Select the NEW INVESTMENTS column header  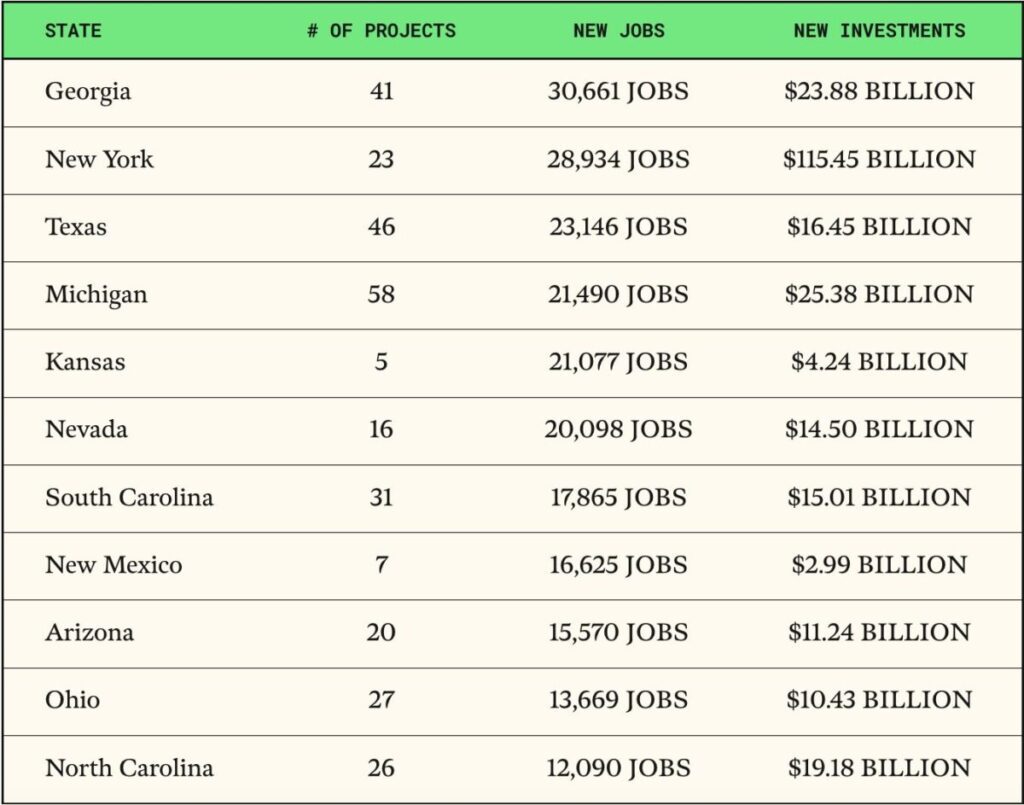[879, 30]
